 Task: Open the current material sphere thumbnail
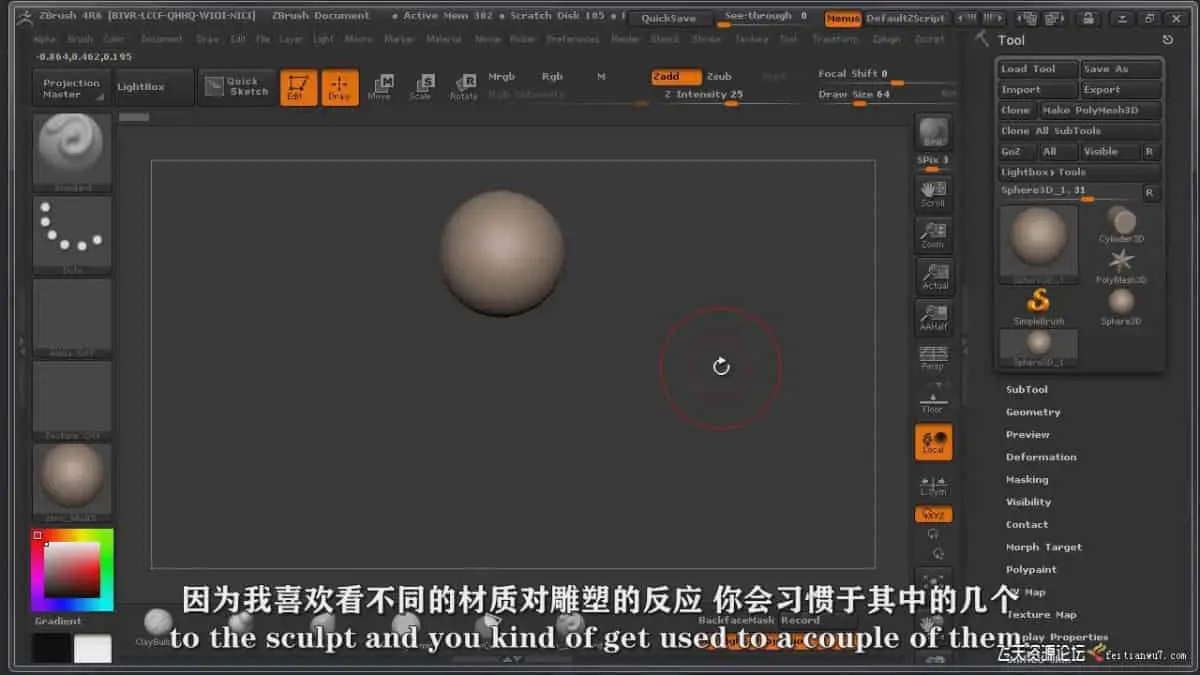(72, 482)
